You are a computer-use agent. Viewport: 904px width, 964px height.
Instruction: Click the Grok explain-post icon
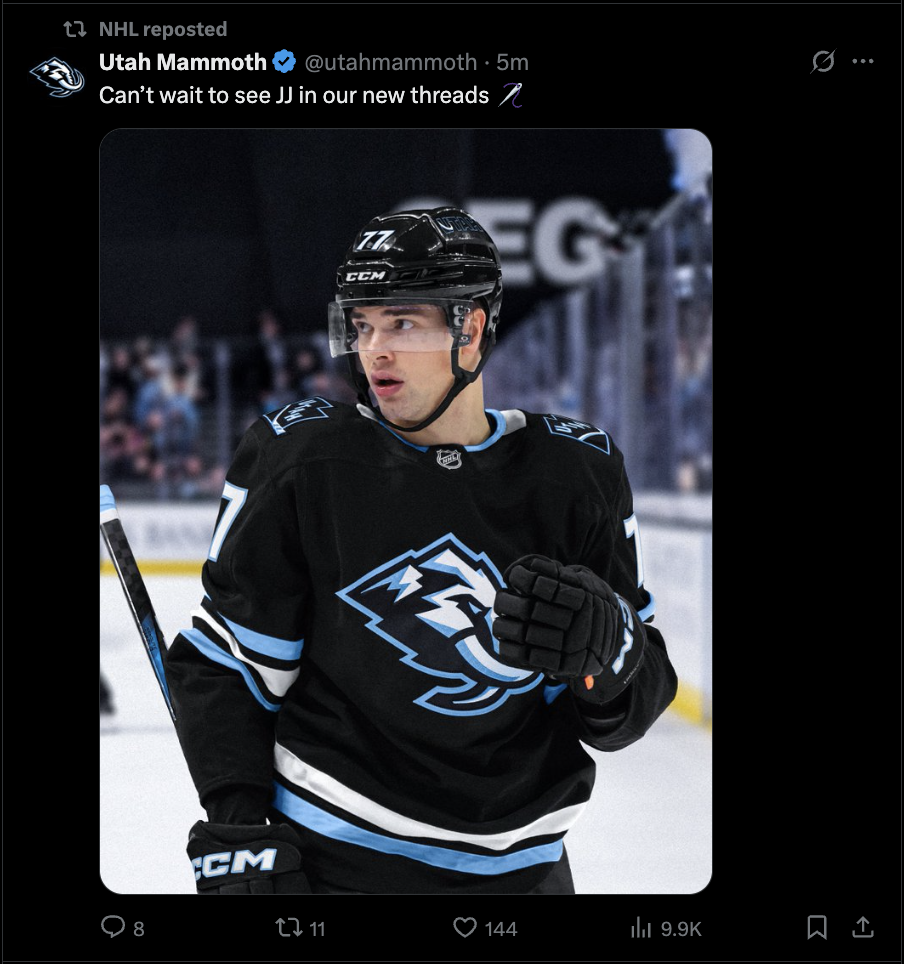823,61
